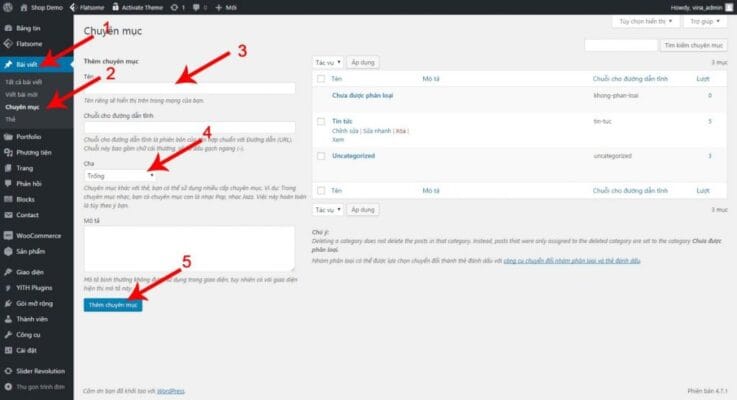Click the Tìm kiếm chuyên mục button
Screen dimensions: 737x400
tap(693, 45)
